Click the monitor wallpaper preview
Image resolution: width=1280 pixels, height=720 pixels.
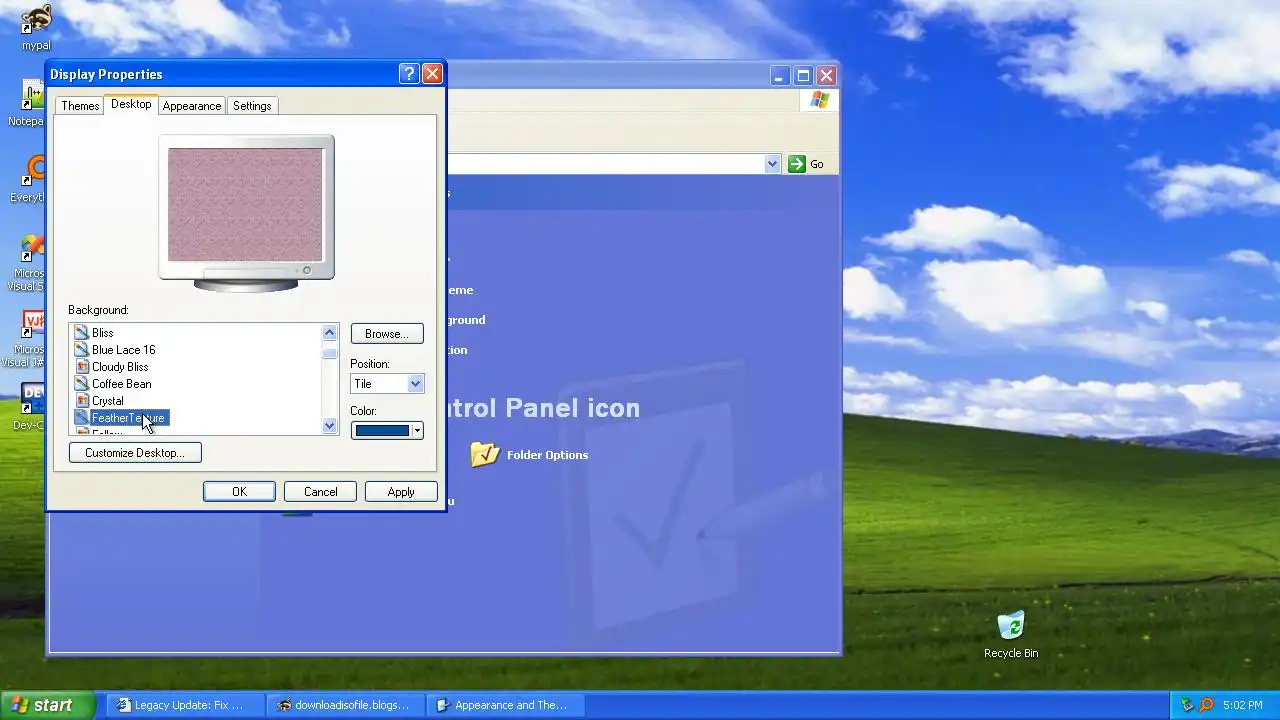(x=245, y=204)
